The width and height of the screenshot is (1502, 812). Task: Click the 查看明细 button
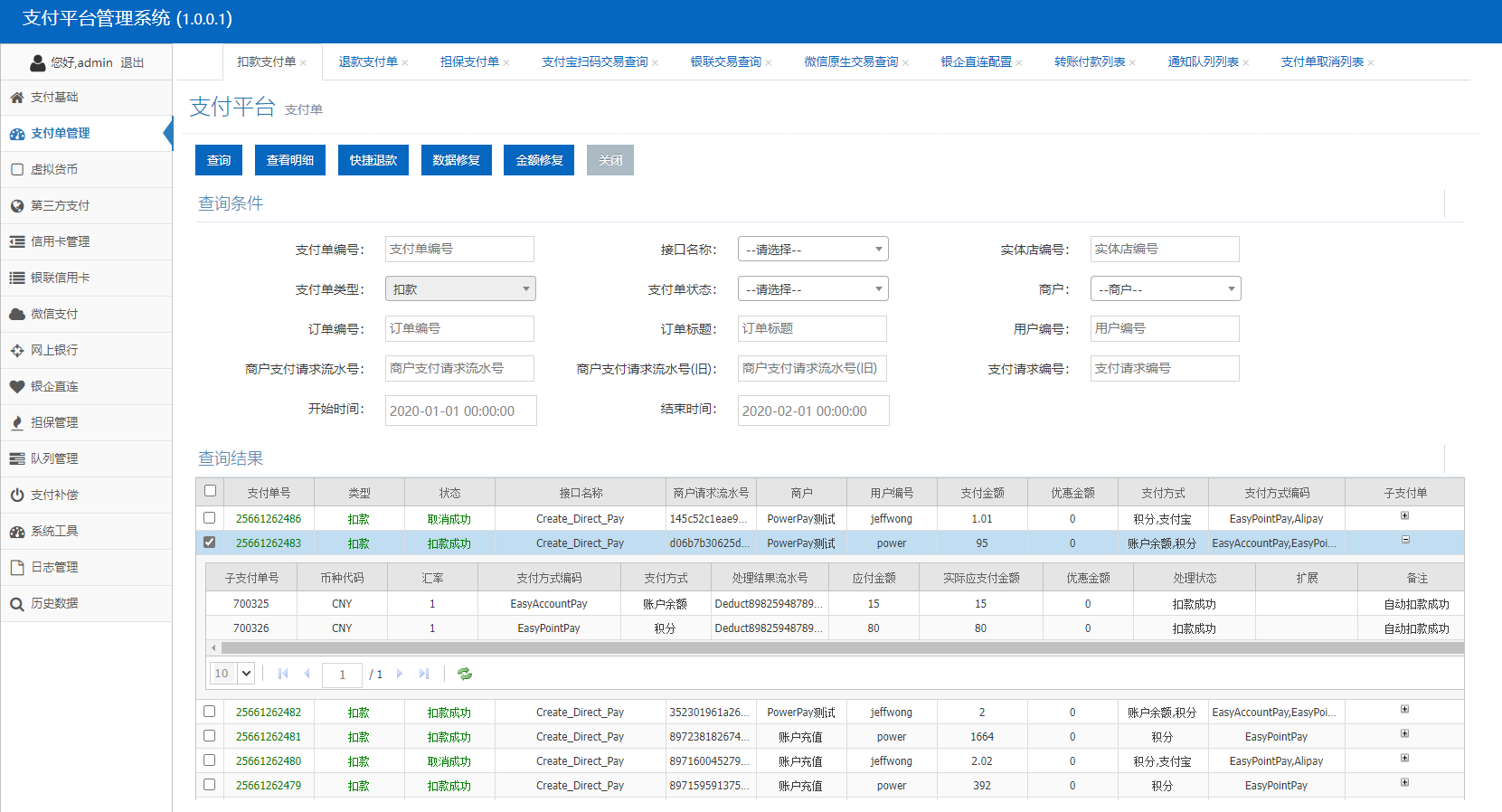click(x=290, y=160)
